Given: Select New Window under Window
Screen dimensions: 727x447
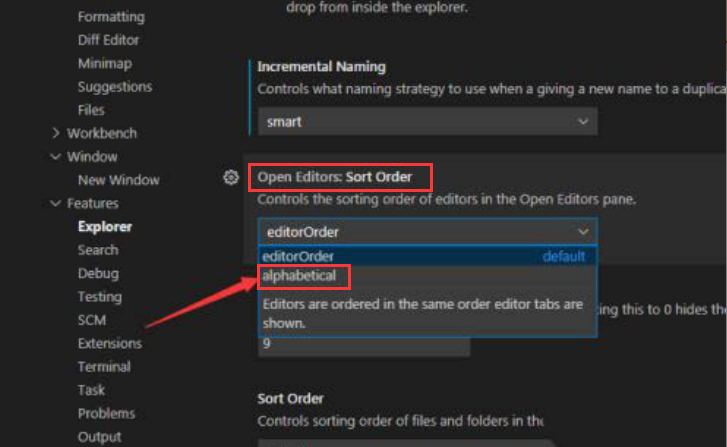Looking at the screenshot, I should tap(118, 180).
